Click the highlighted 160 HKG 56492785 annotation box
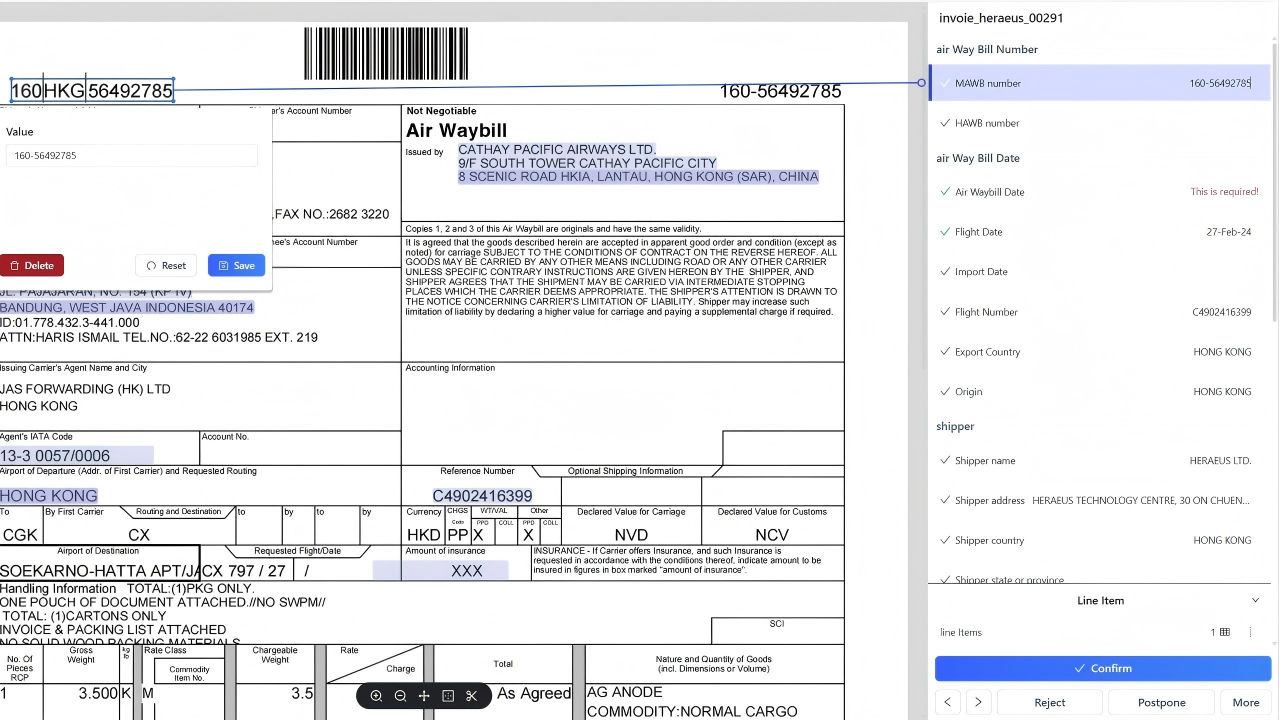 tap(92, 91)
